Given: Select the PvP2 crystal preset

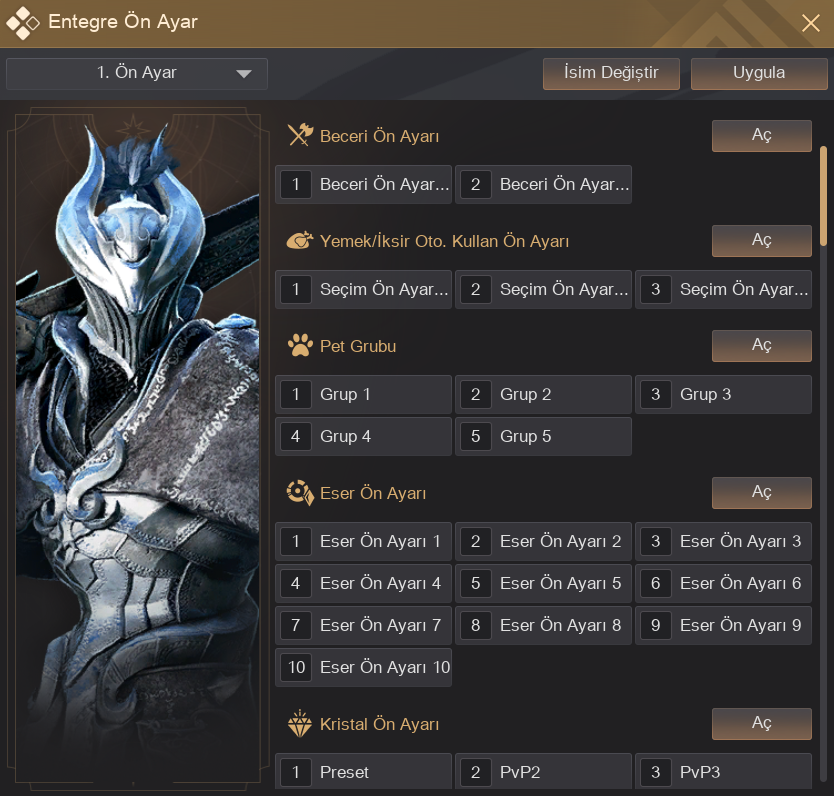Looking at the screenshot, I should (x=543, y=772).
